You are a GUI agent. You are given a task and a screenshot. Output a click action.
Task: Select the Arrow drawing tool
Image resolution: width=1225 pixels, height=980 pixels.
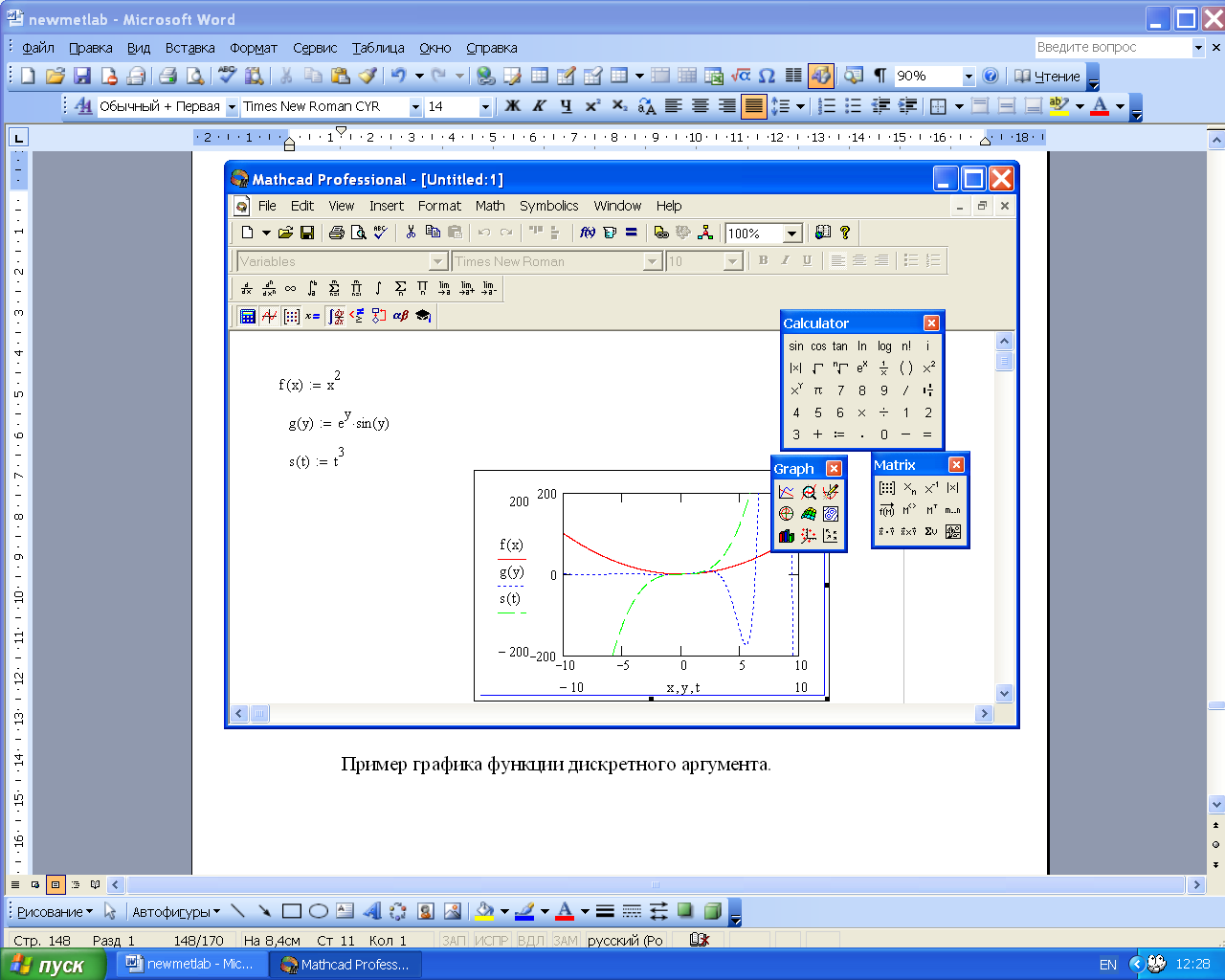point(264,911)
